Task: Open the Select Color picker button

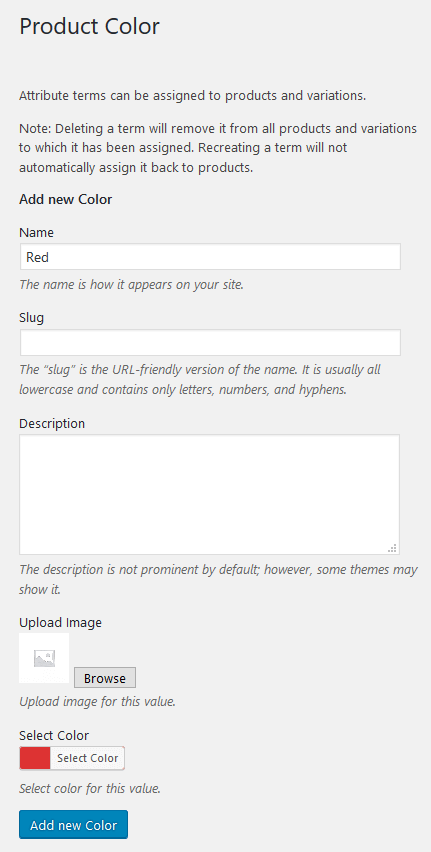Action: [x=87, y=758]
